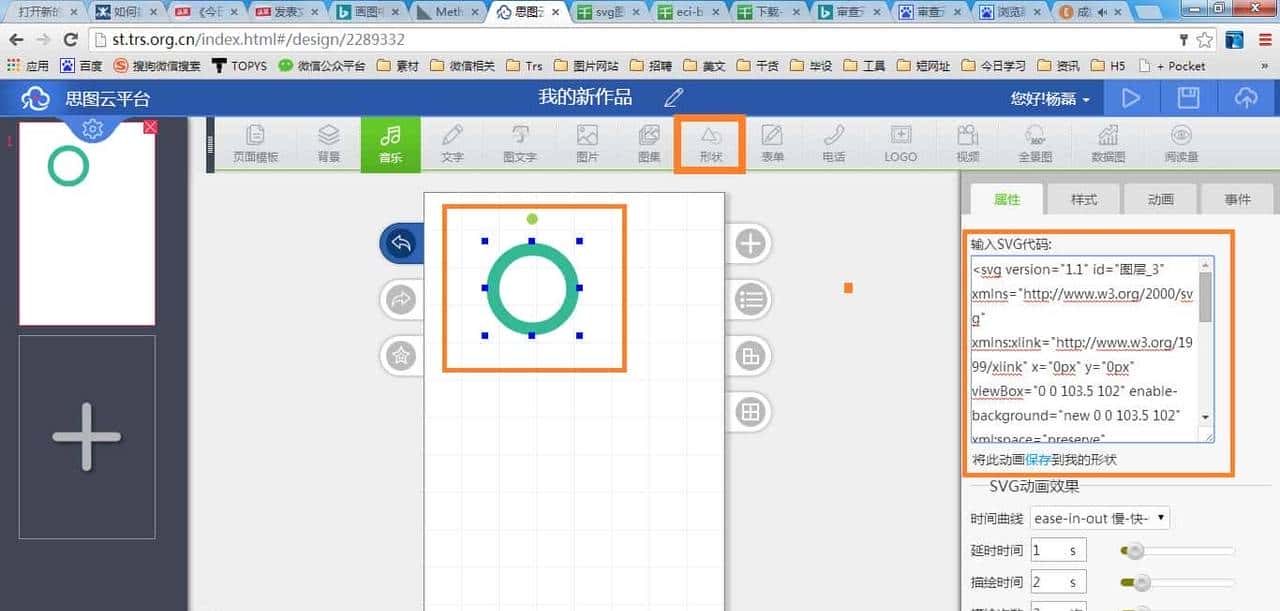Viewport: 1280px width, 611px height.
Task: Click the SVG textarea scrollbar down arrow
Action: pos(1205,417)
